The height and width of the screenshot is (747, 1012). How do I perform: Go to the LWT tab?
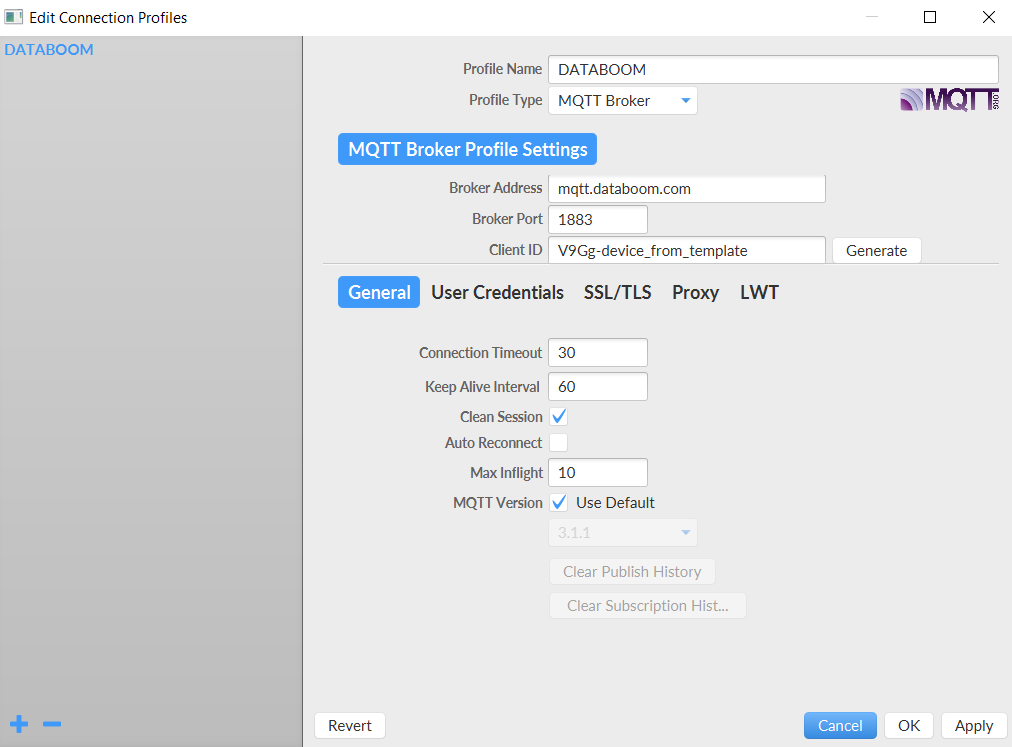point(759,292)
